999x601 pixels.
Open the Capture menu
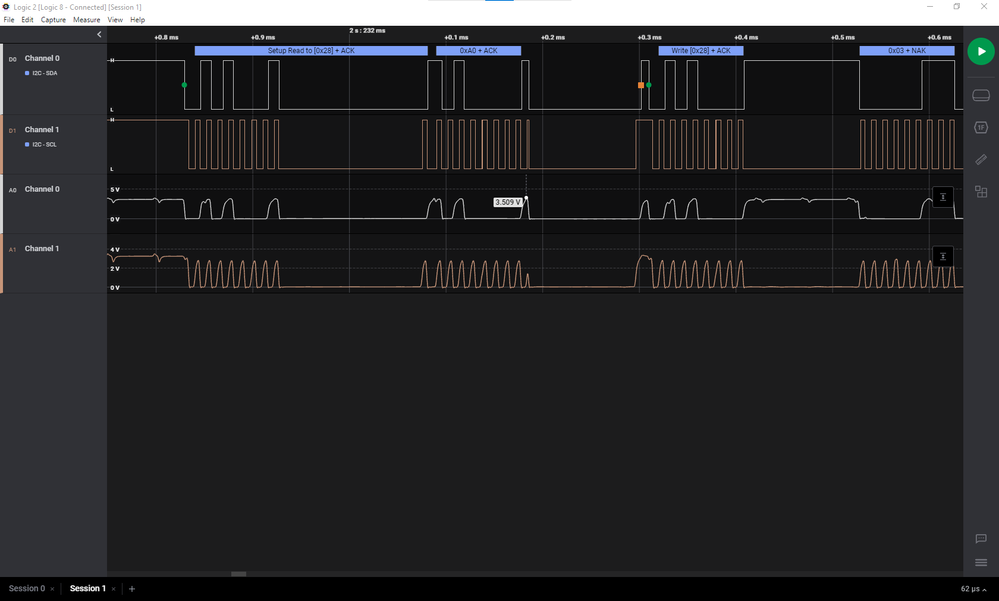coord(54,20)
